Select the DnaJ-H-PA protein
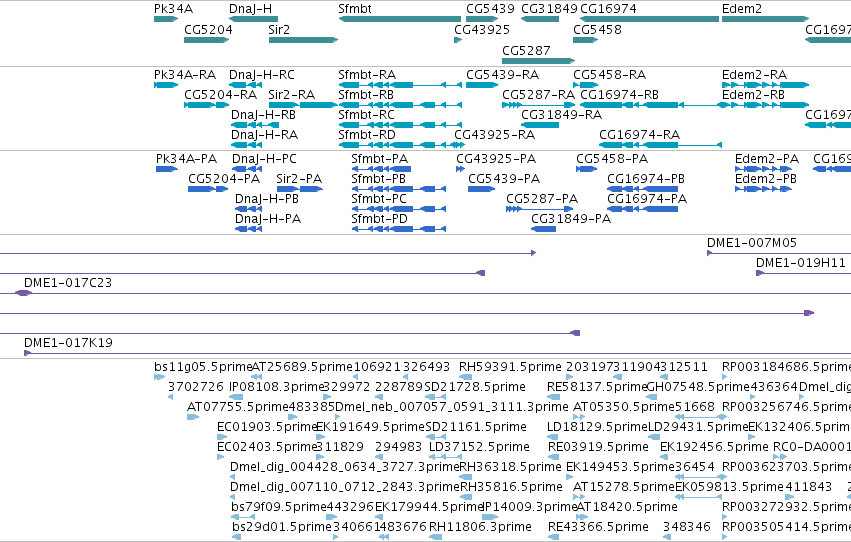The height and width of the screenshot is (542, 851). (x=249, y=229)
